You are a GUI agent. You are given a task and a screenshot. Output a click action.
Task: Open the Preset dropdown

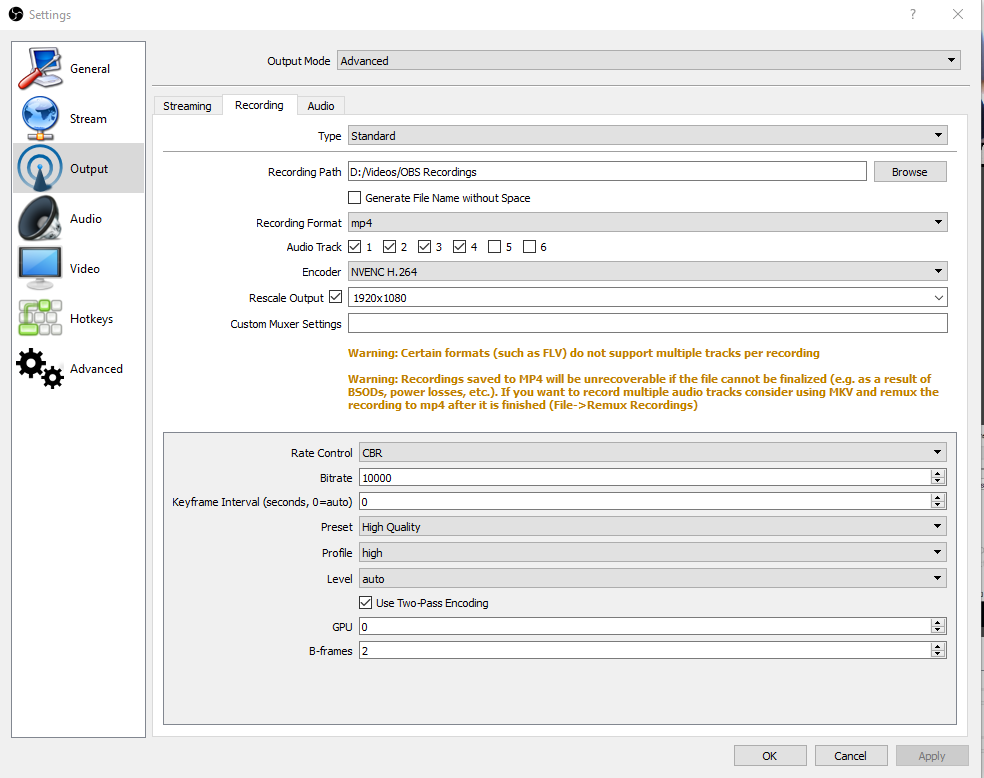(x=653, y=526)
